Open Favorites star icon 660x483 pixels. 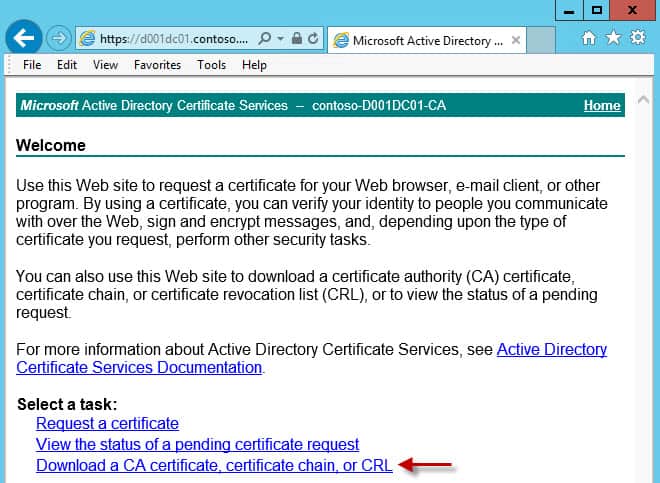tap(613, 38)
